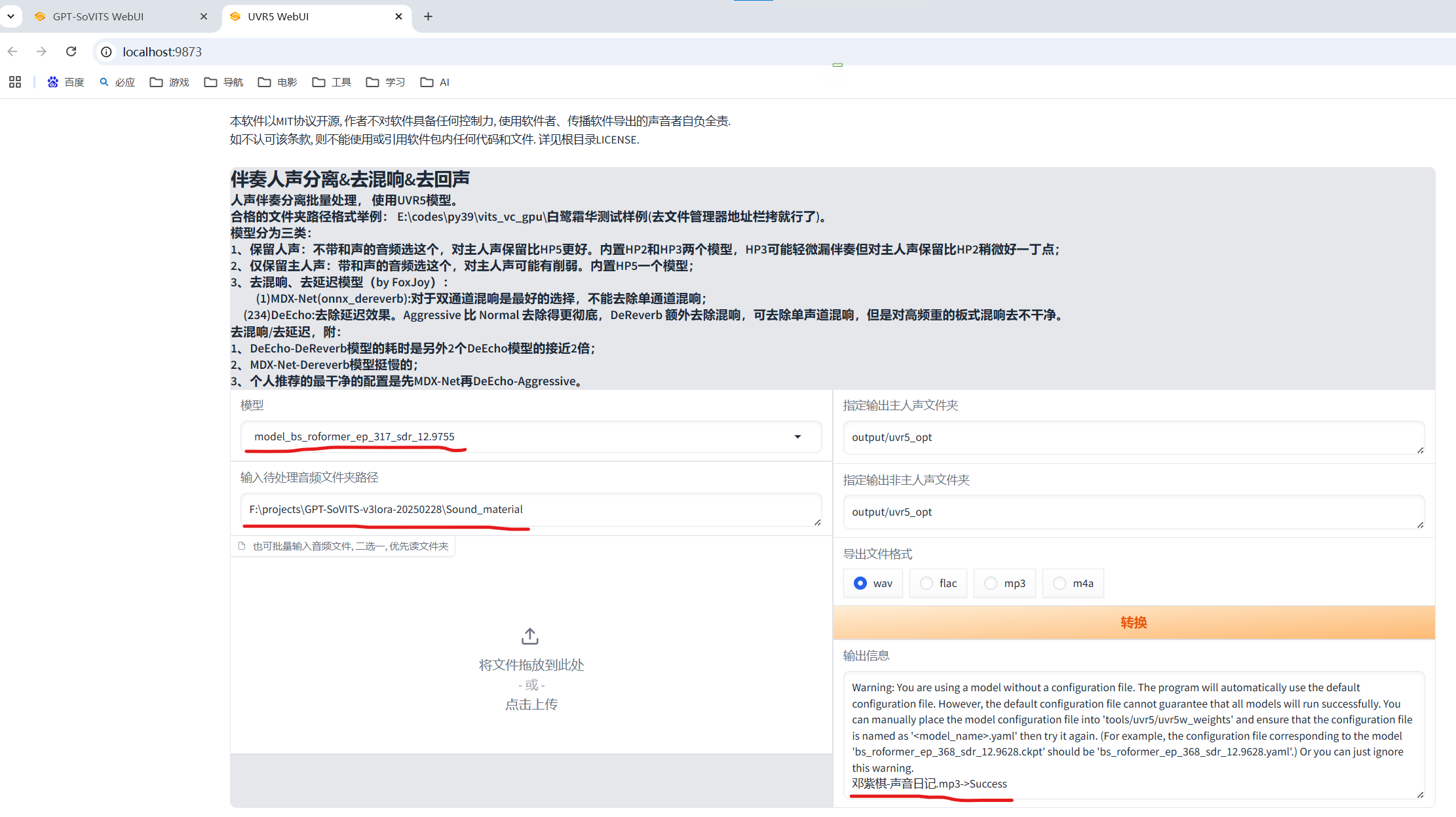Click the audio folder path input field
1456x817 pixels.
coord(529,509)
